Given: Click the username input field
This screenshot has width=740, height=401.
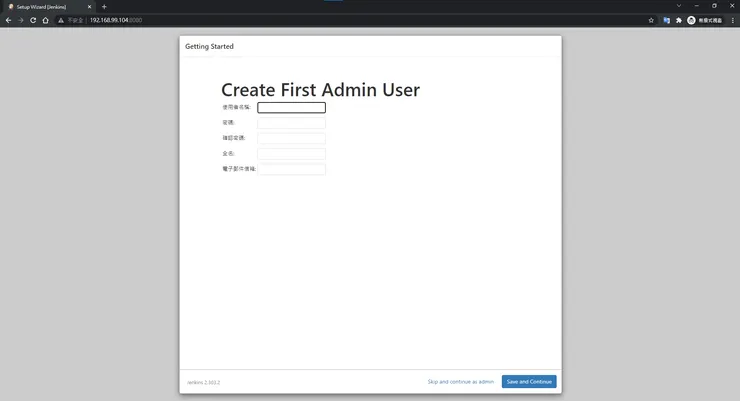Looking at the screenshot, I should pos(291,108).
